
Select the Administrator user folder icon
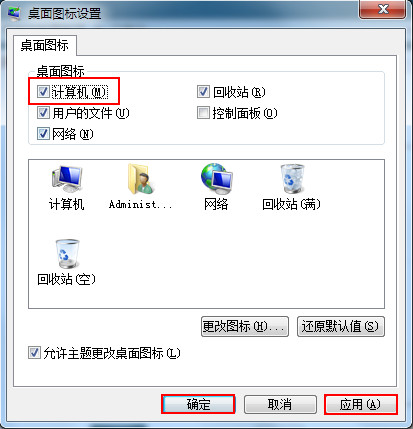(x=141, y=179)
